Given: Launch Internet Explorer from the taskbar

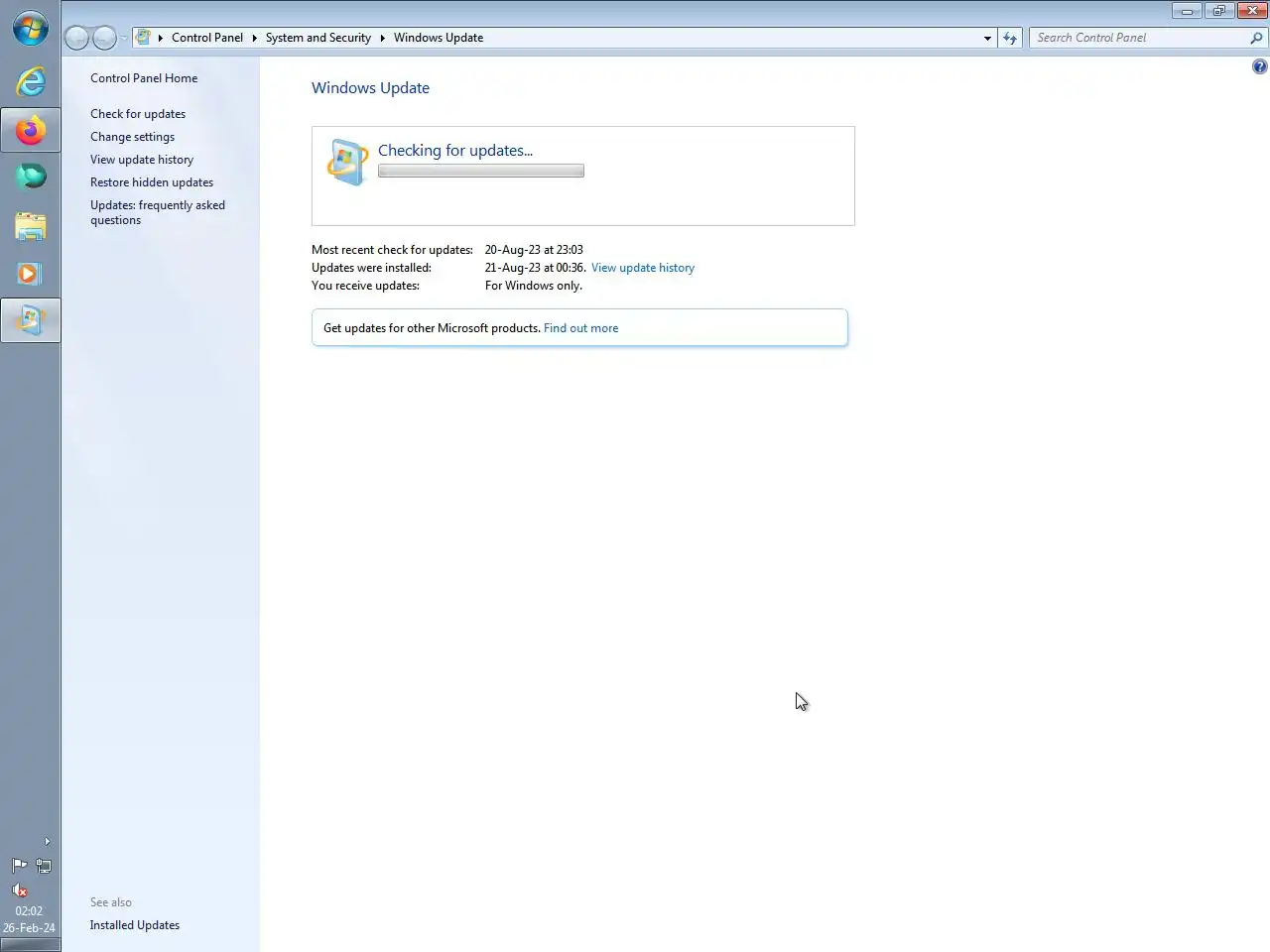Looking at the screenshot, I should [x=30, y=81].
